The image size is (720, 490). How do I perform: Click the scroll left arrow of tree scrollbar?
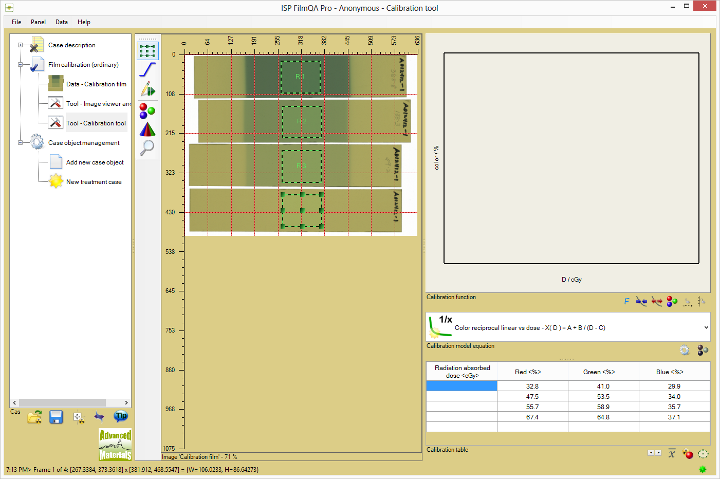click(15, 403)
